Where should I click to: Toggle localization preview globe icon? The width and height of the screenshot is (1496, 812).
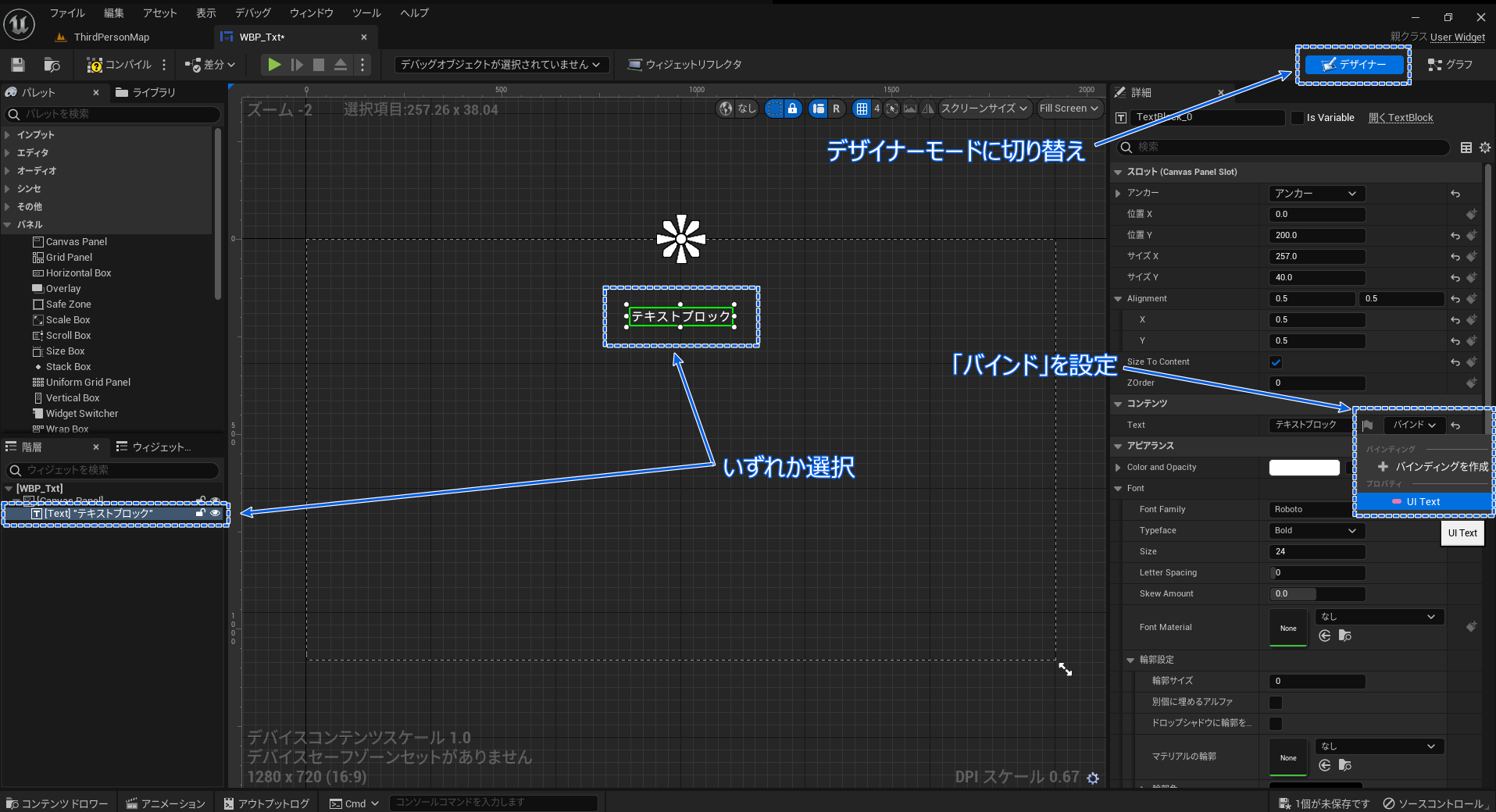[727, 109]
